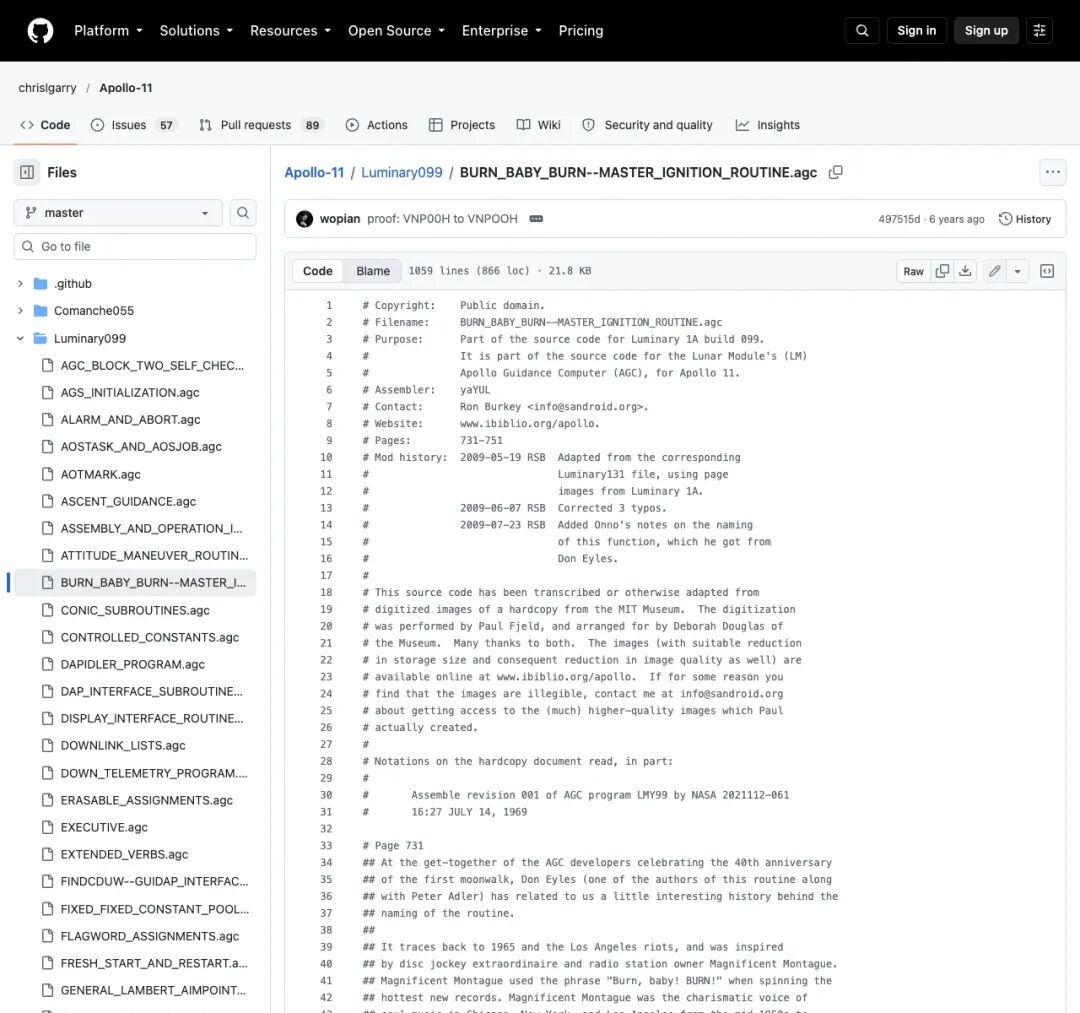Viewport: 1080px width, 1013px height.
Task: Open CONIC_SUBROUTINES.agc in file tree
Action: tap(135, 610)
